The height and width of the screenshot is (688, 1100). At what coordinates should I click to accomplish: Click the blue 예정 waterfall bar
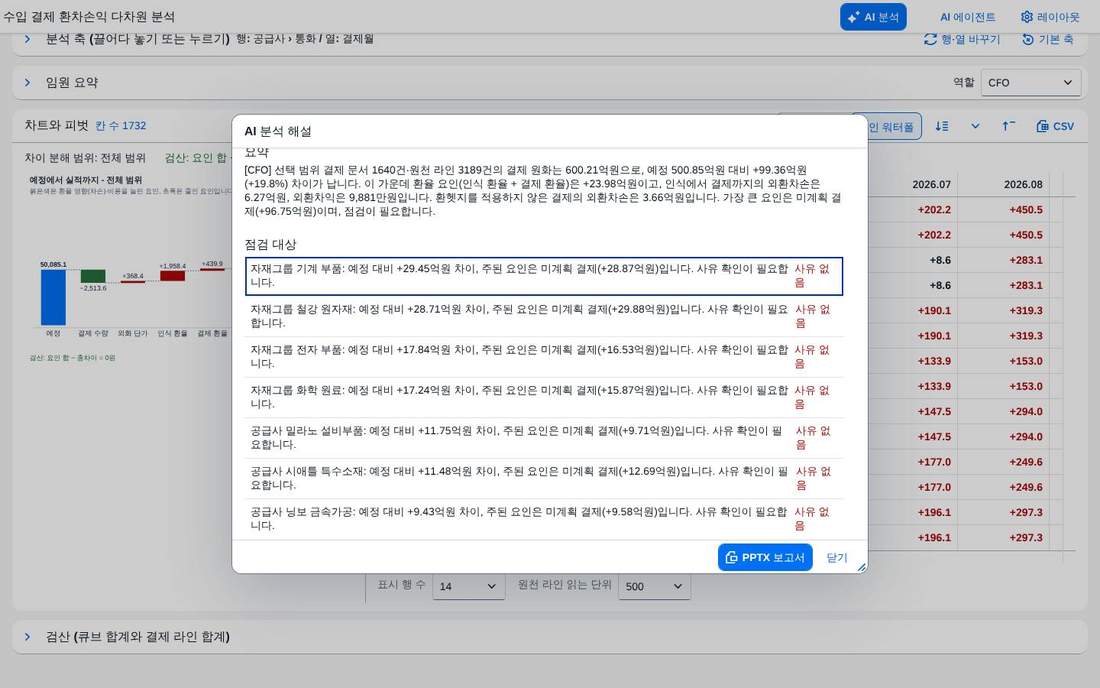(x=53, y=297)
